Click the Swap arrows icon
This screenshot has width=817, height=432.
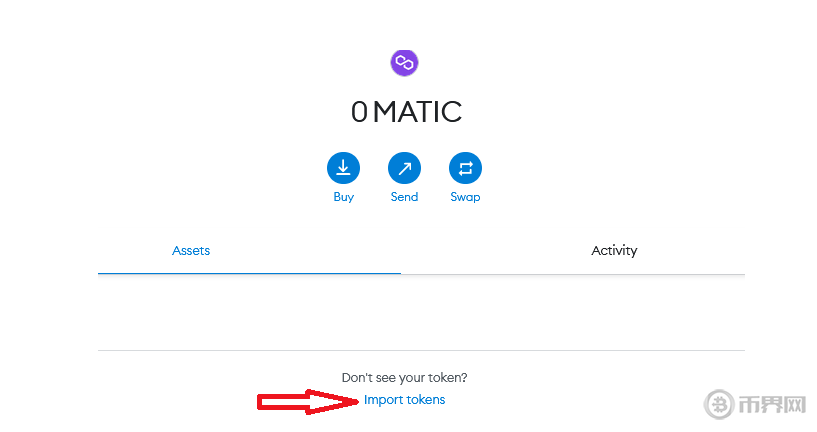click(465, 168)
